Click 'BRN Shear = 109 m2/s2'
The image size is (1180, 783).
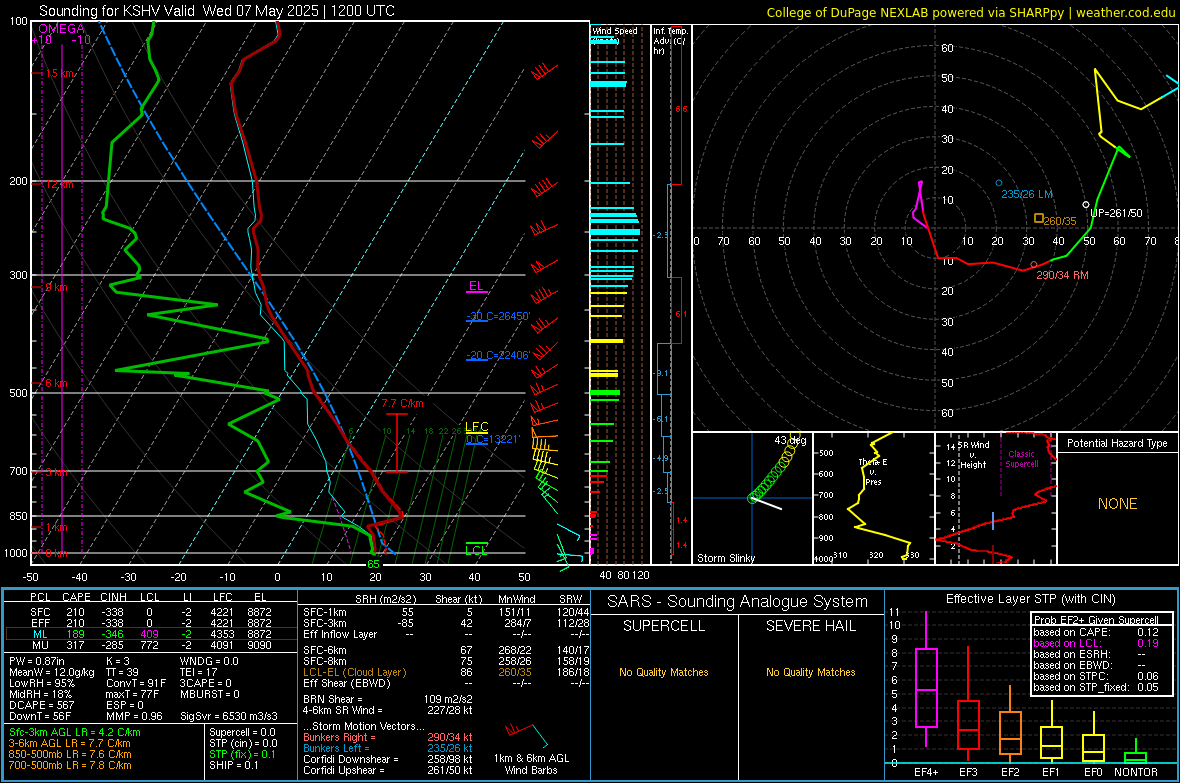[388, 699]
